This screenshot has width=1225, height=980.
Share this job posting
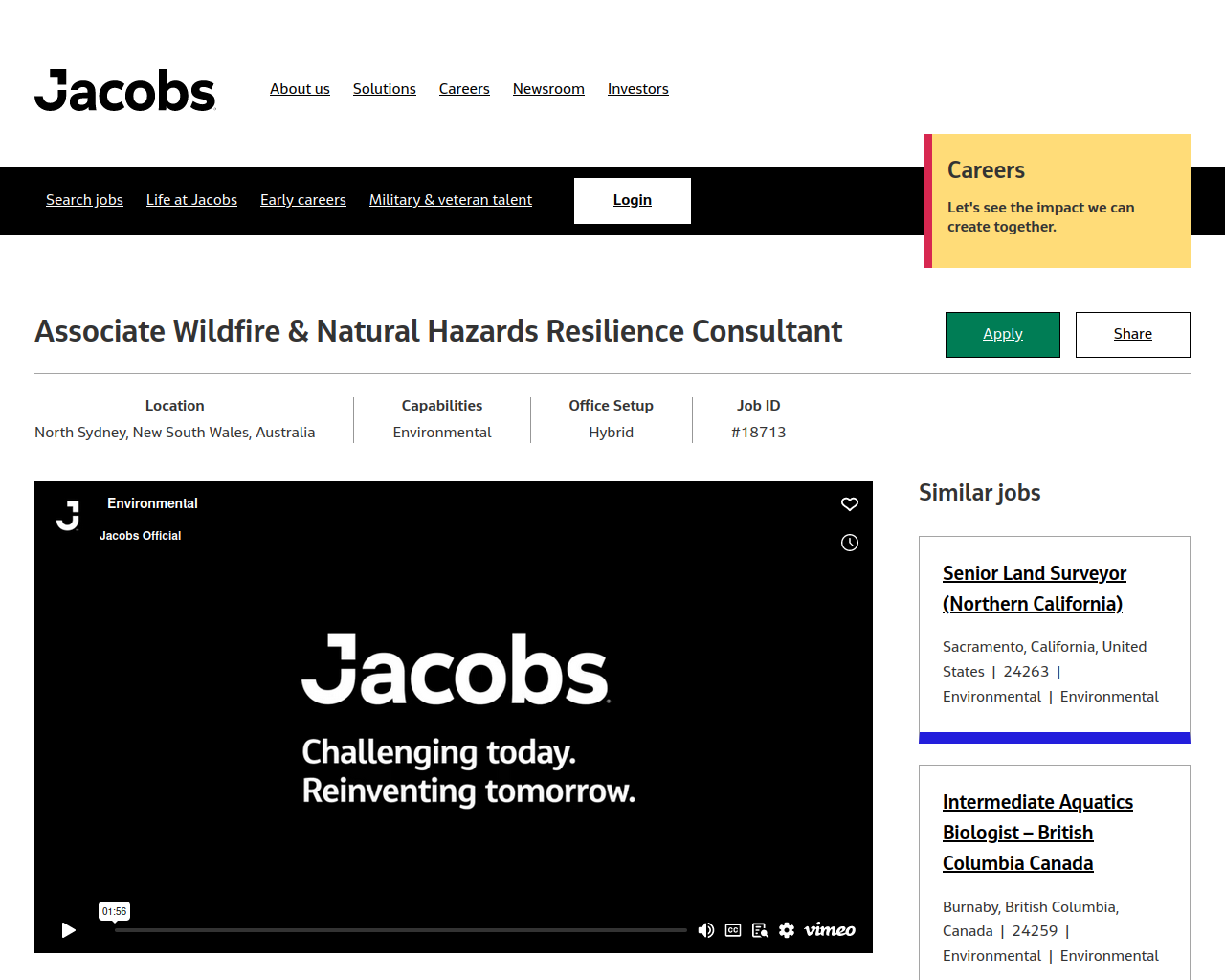point(1133,335)
